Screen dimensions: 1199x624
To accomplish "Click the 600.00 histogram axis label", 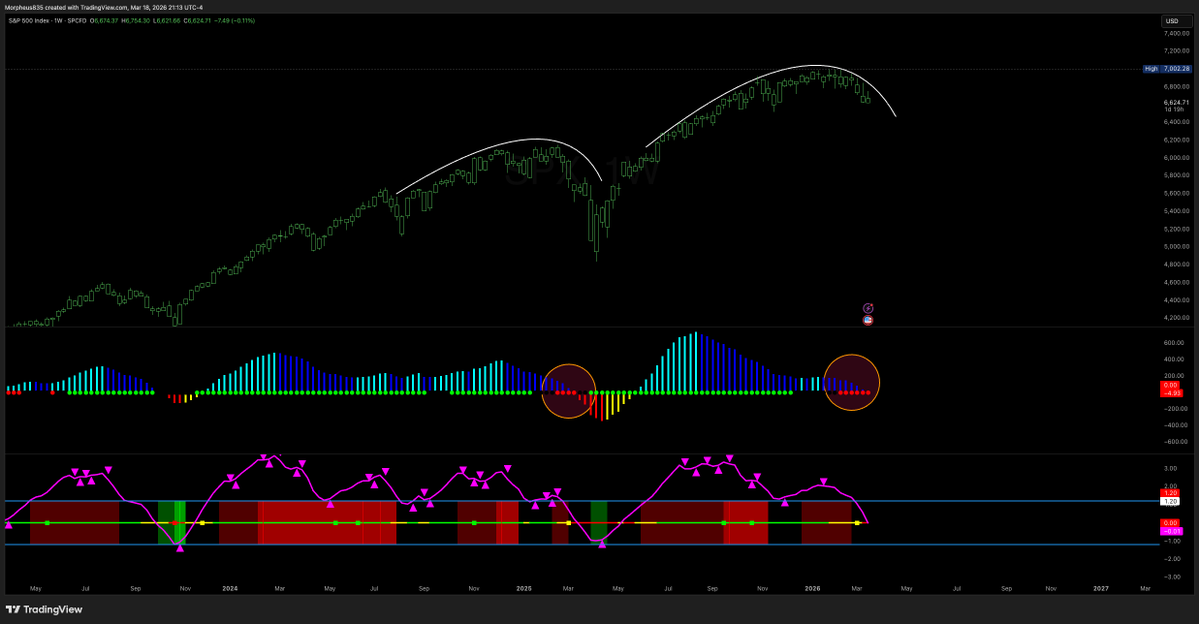I will pos(1175,343).
